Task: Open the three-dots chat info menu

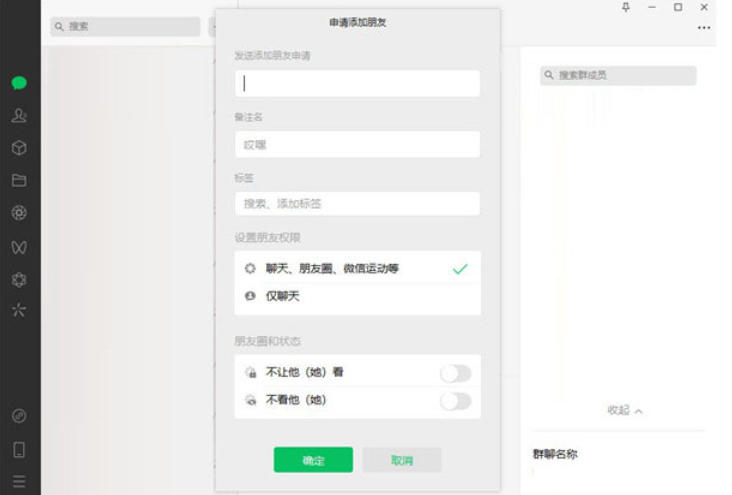Action: [x=704, y=28]
